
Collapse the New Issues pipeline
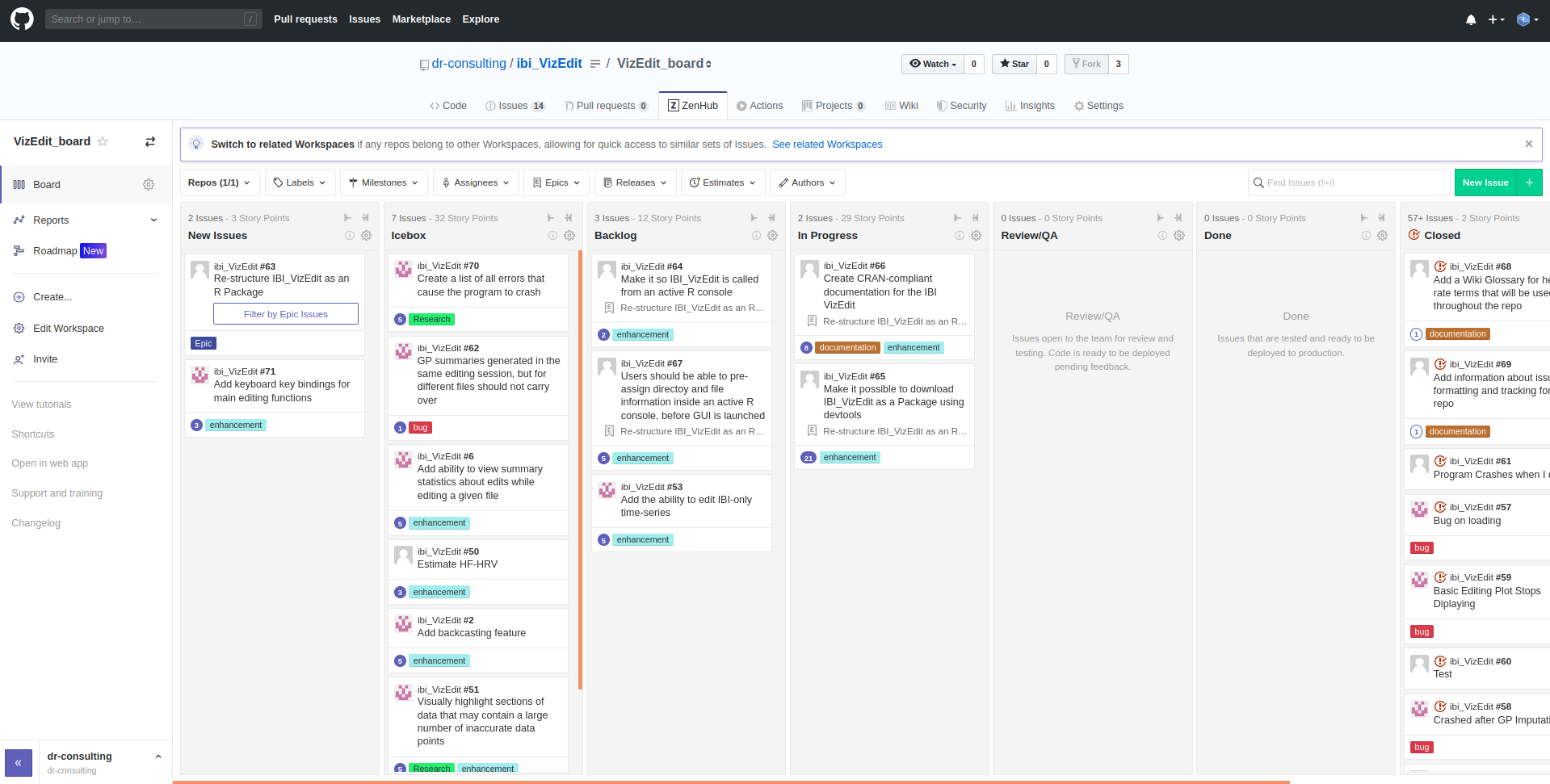(x=347, y=218)
